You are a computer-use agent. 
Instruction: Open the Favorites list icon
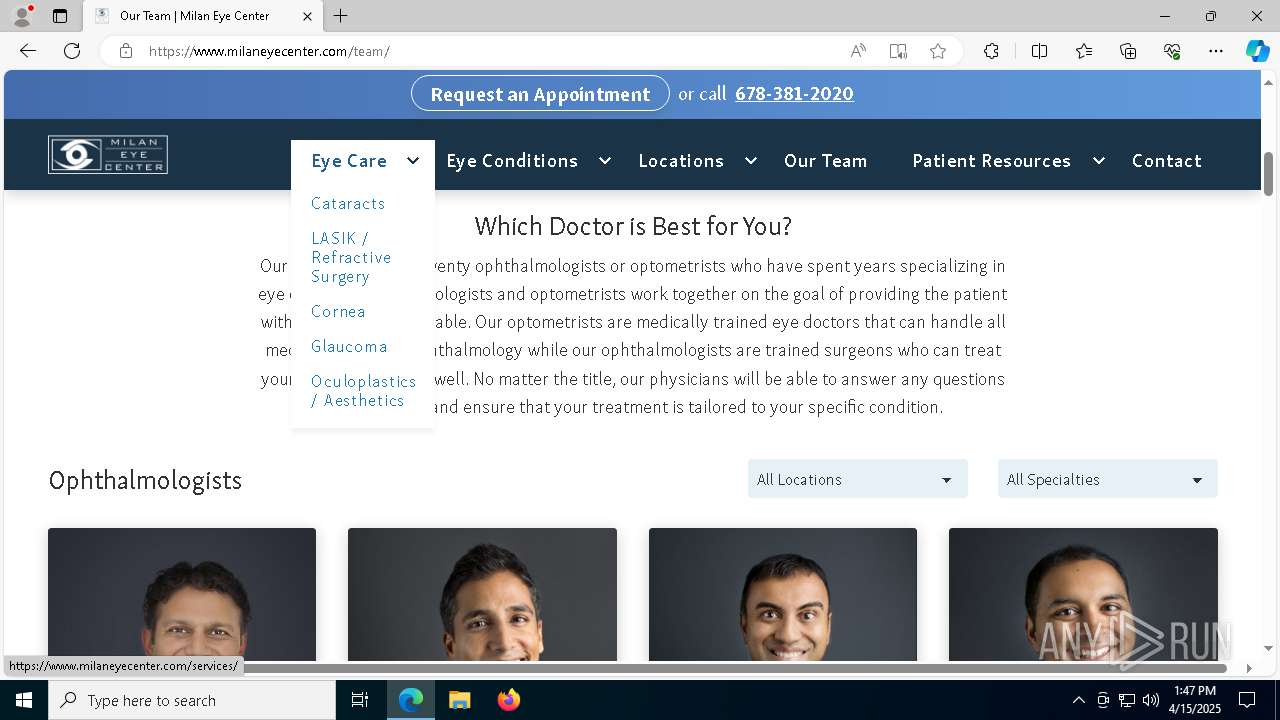coord(1084,51)
